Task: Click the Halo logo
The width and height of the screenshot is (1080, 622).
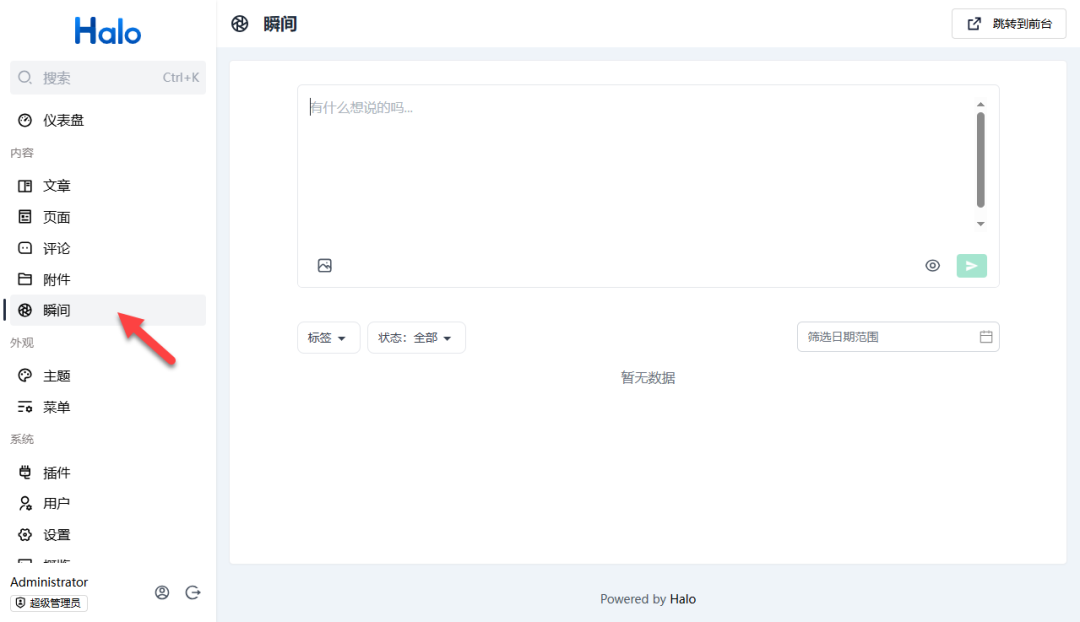Action: (x=107, y=31)
